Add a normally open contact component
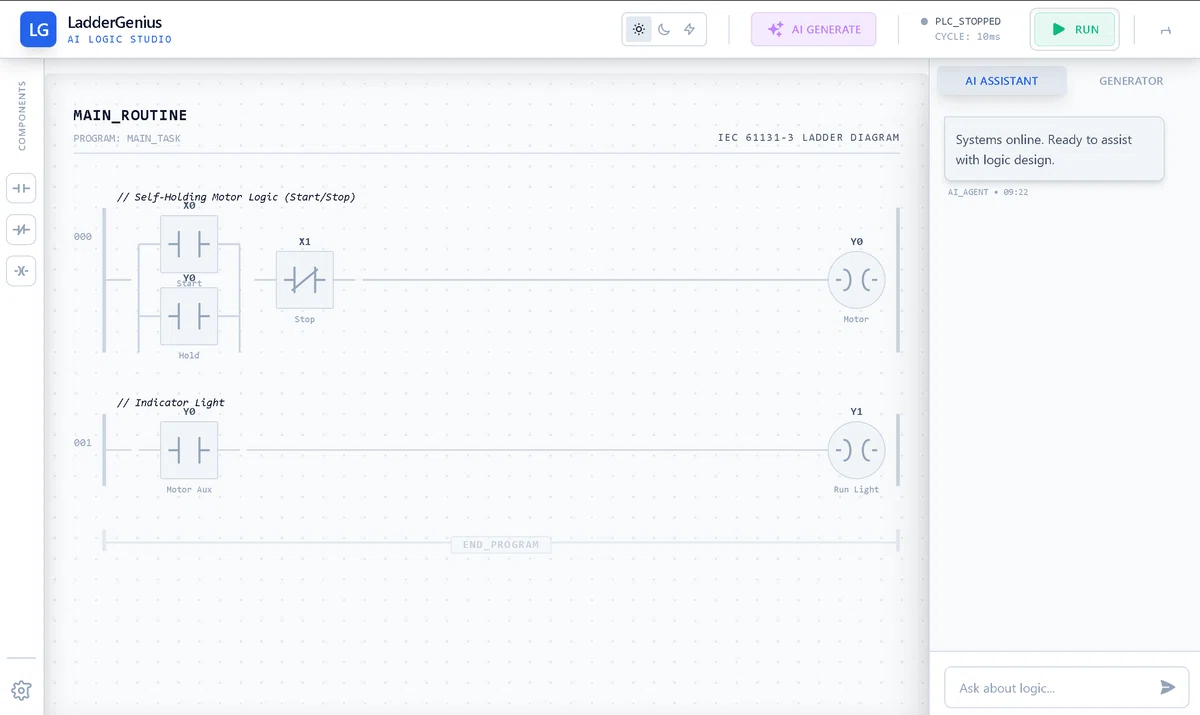The height and width of the screenshot is (715, 1200). click(21, 188)
